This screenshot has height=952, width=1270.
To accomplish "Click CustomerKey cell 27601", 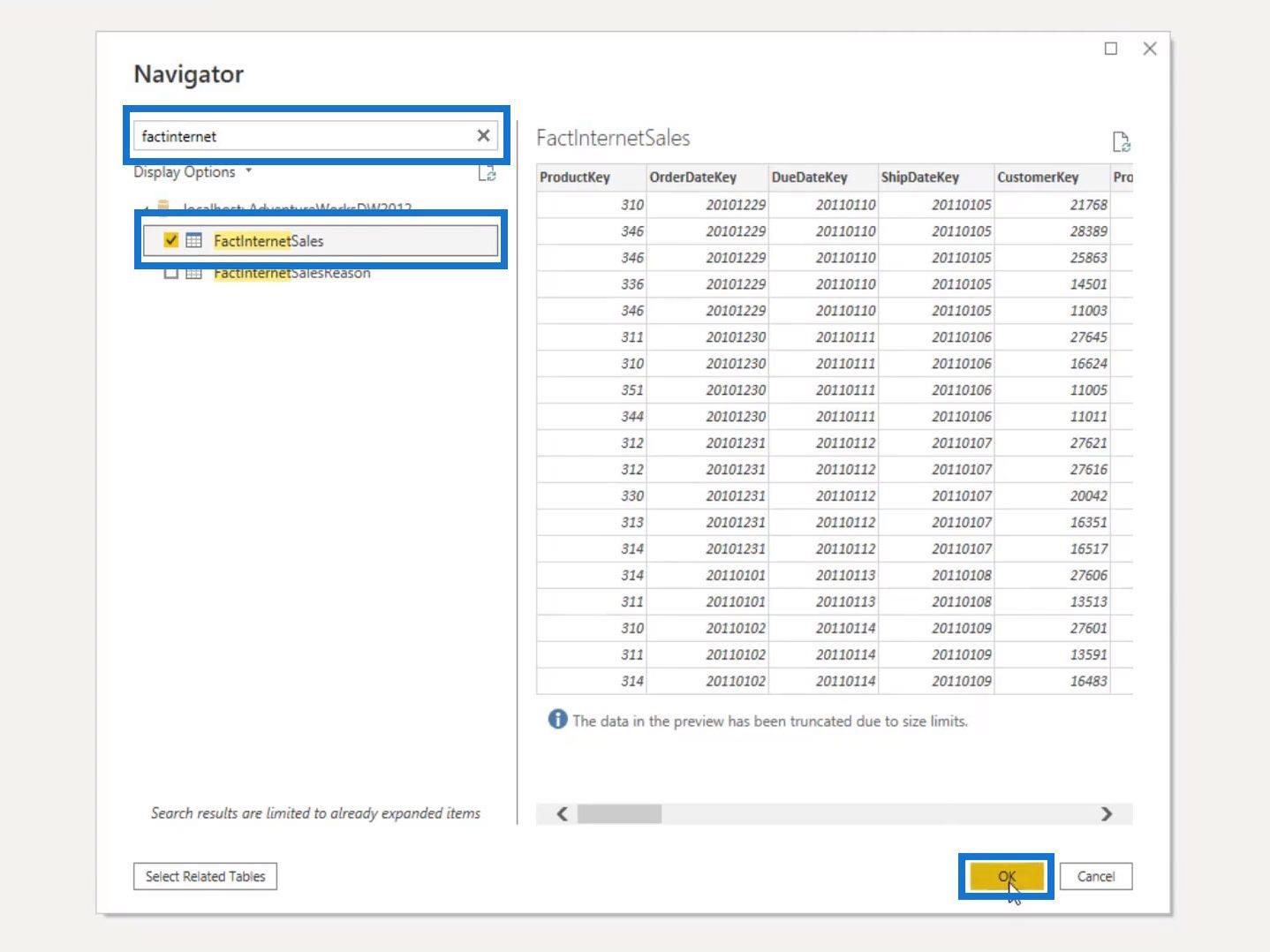I will pyautogui.click(x=1052, y=628).
